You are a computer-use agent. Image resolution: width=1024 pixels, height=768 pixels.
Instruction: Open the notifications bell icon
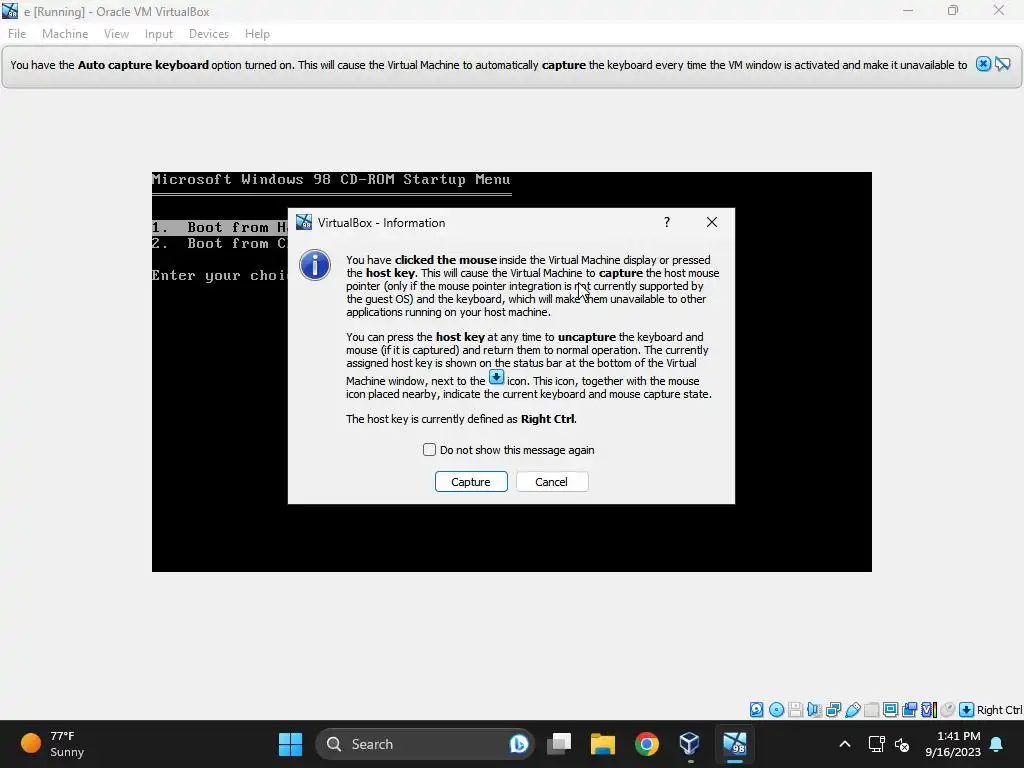997,744
